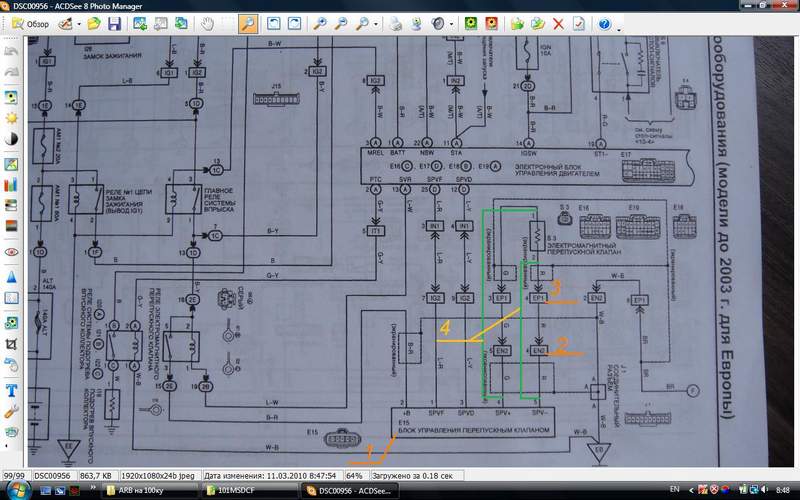Click status bar 1920x1080x24b jpeg

click(158, 476)
